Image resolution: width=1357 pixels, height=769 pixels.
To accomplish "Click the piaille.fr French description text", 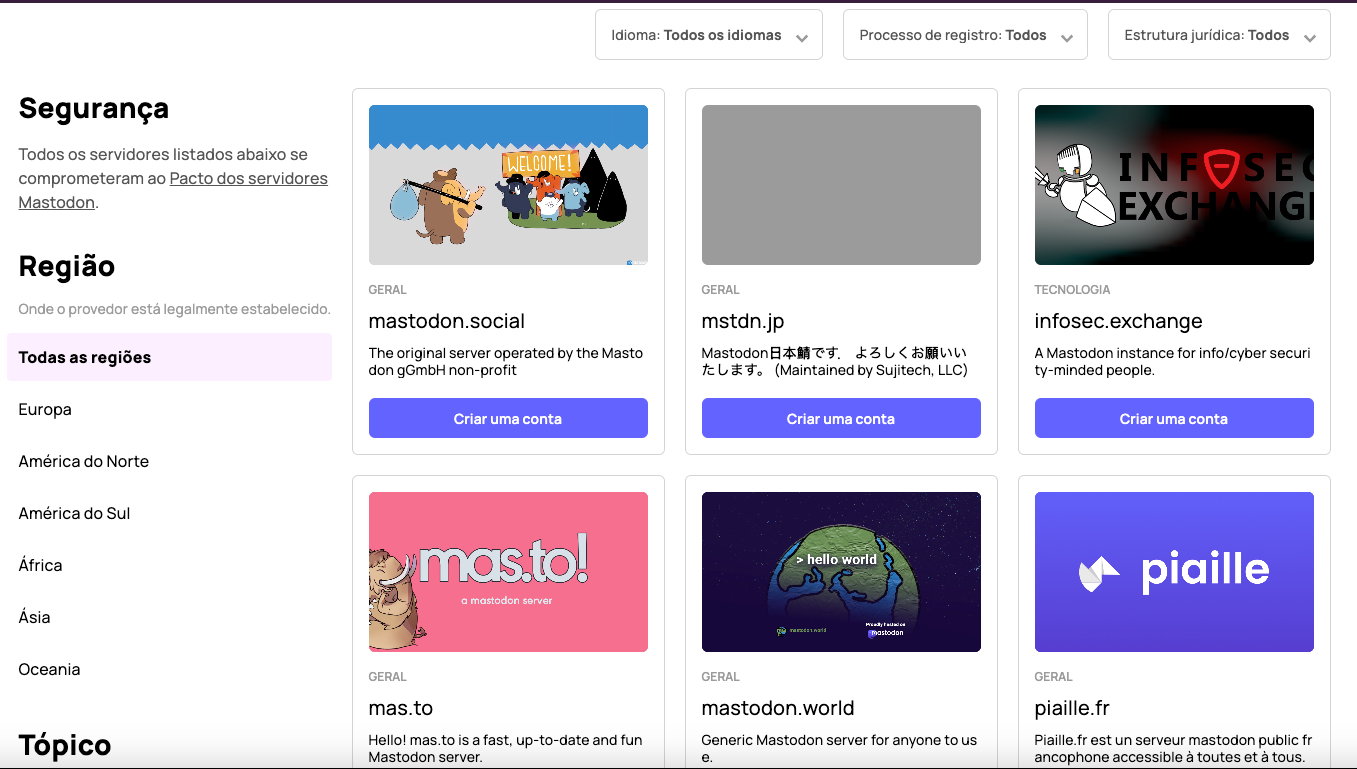I will (1173, 748).
